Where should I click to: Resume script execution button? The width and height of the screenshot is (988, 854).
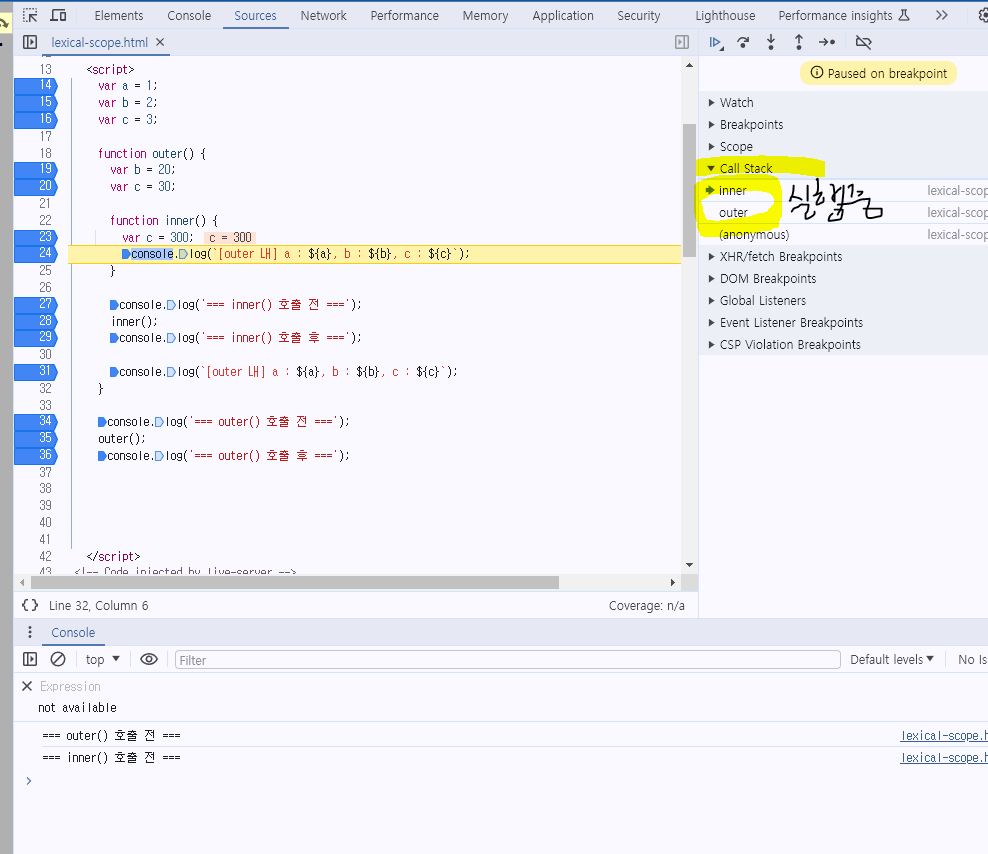pos(716,42)
